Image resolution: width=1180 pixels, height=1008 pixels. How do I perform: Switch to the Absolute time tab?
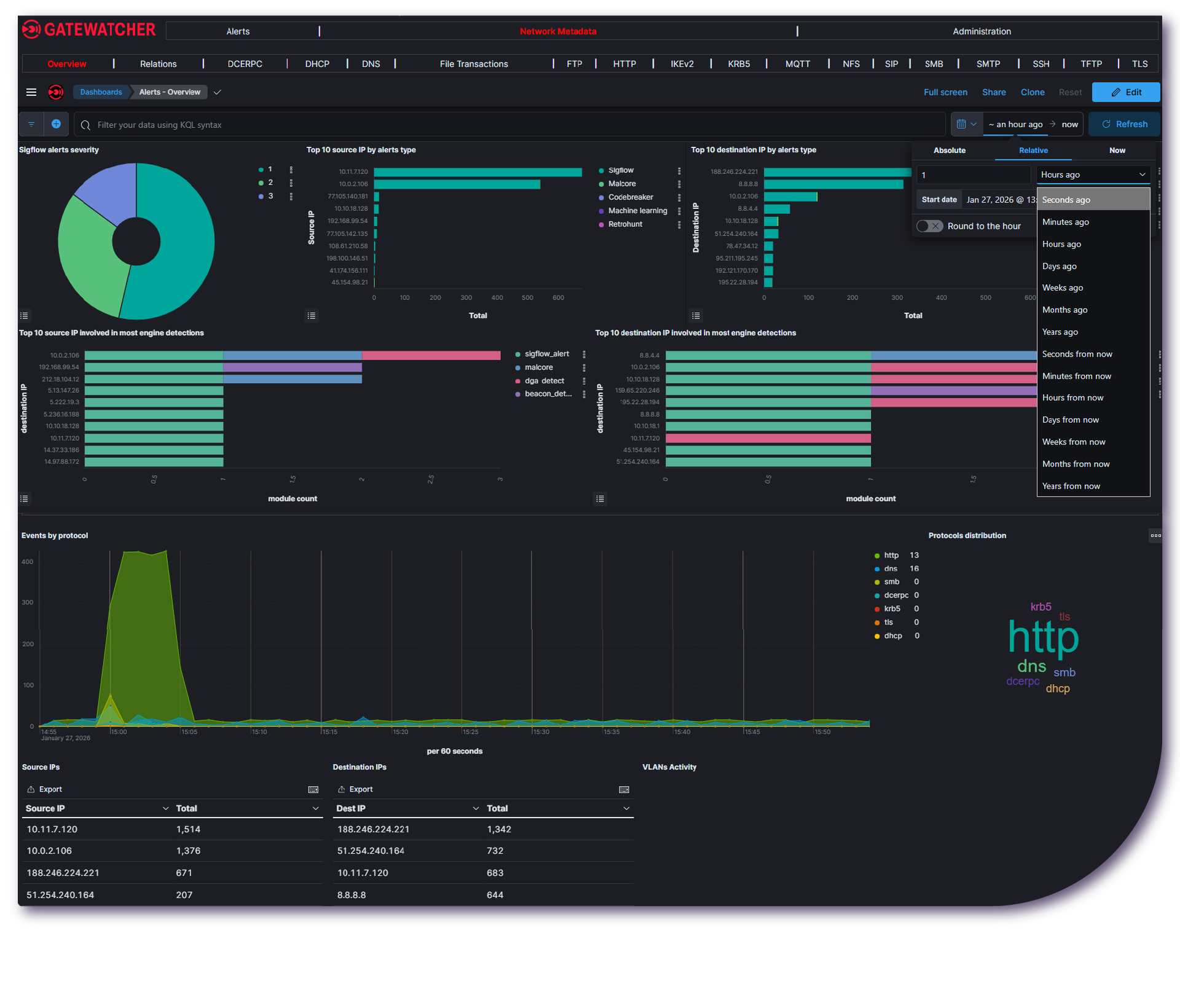coord(949,151)
